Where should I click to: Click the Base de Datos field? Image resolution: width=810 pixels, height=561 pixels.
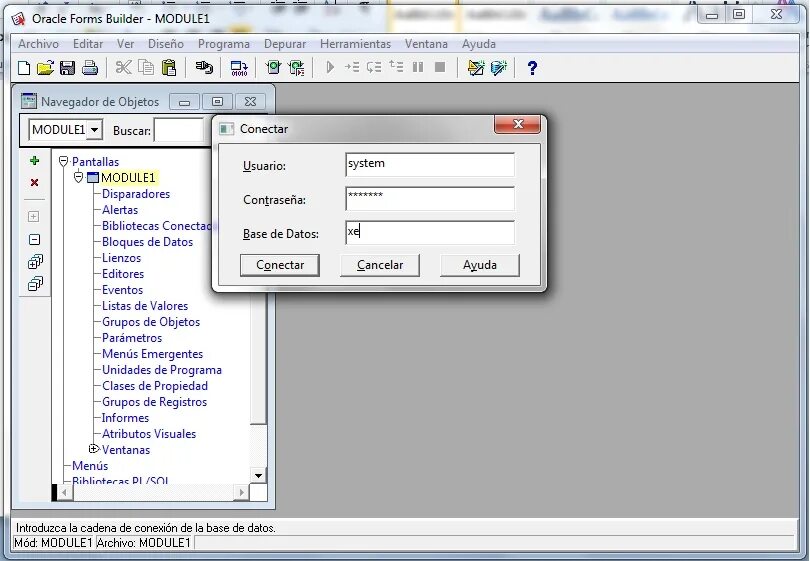pyautogui.click(x=430, y=232)
